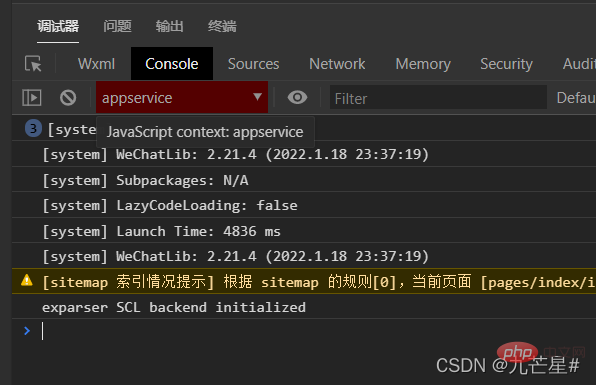Screen dimensions: 596x385
Task: Switch to the 输出 panel tab
Action: [170, 26]
